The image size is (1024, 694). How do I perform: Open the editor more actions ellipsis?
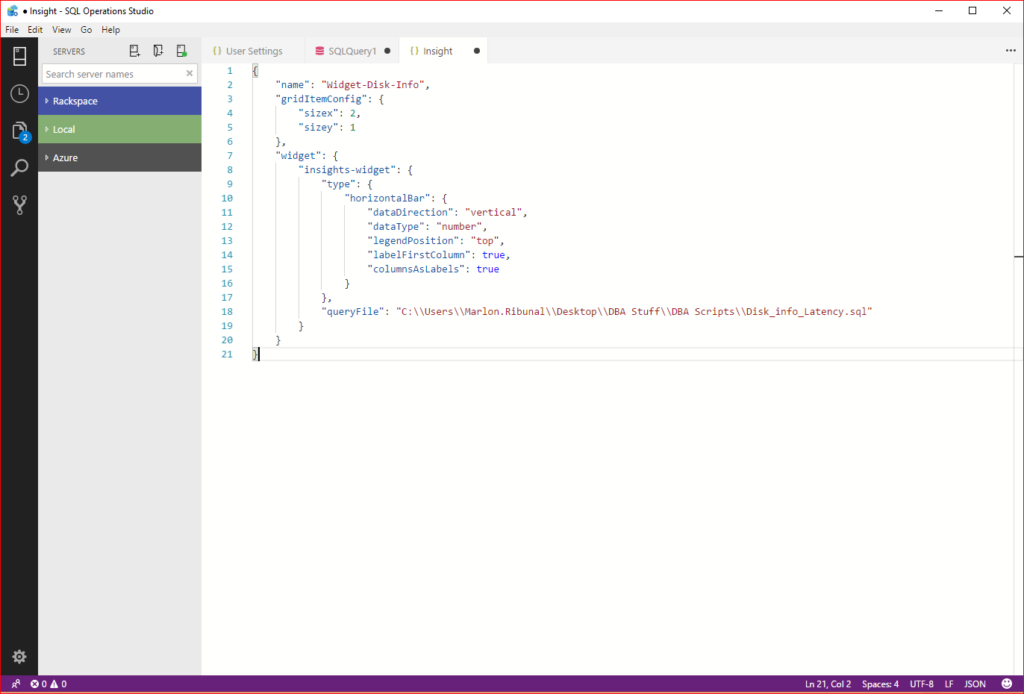(x=1010, y=51)
